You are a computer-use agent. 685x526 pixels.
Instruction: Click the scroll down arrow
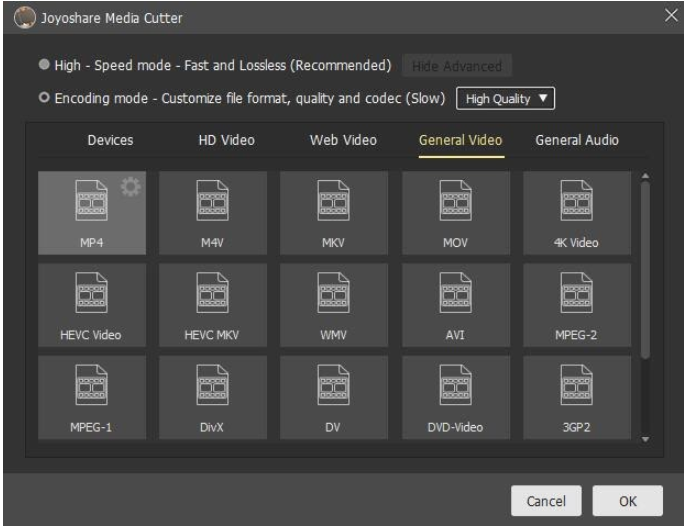click(x=645, y=439)
